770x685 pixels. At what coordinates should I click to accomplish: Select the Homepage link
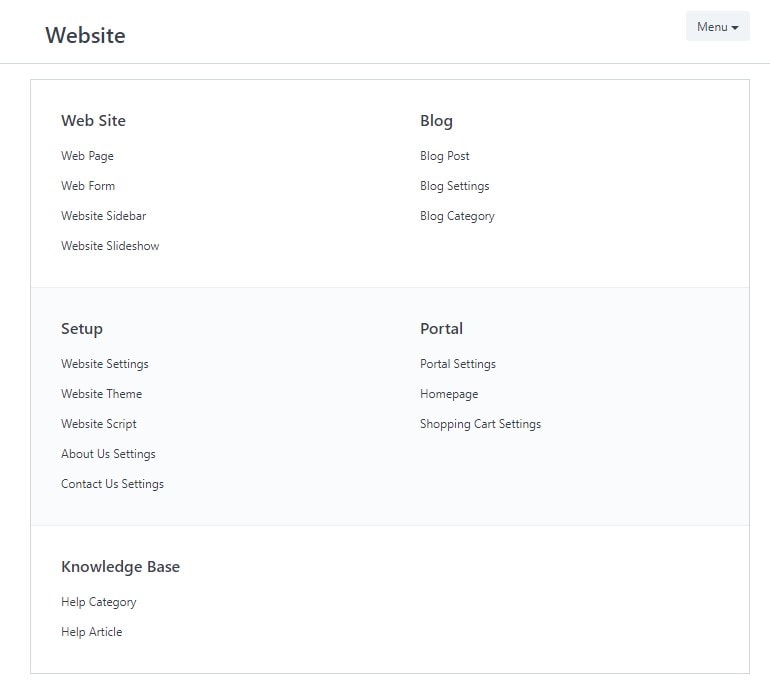tap(449, 394)
